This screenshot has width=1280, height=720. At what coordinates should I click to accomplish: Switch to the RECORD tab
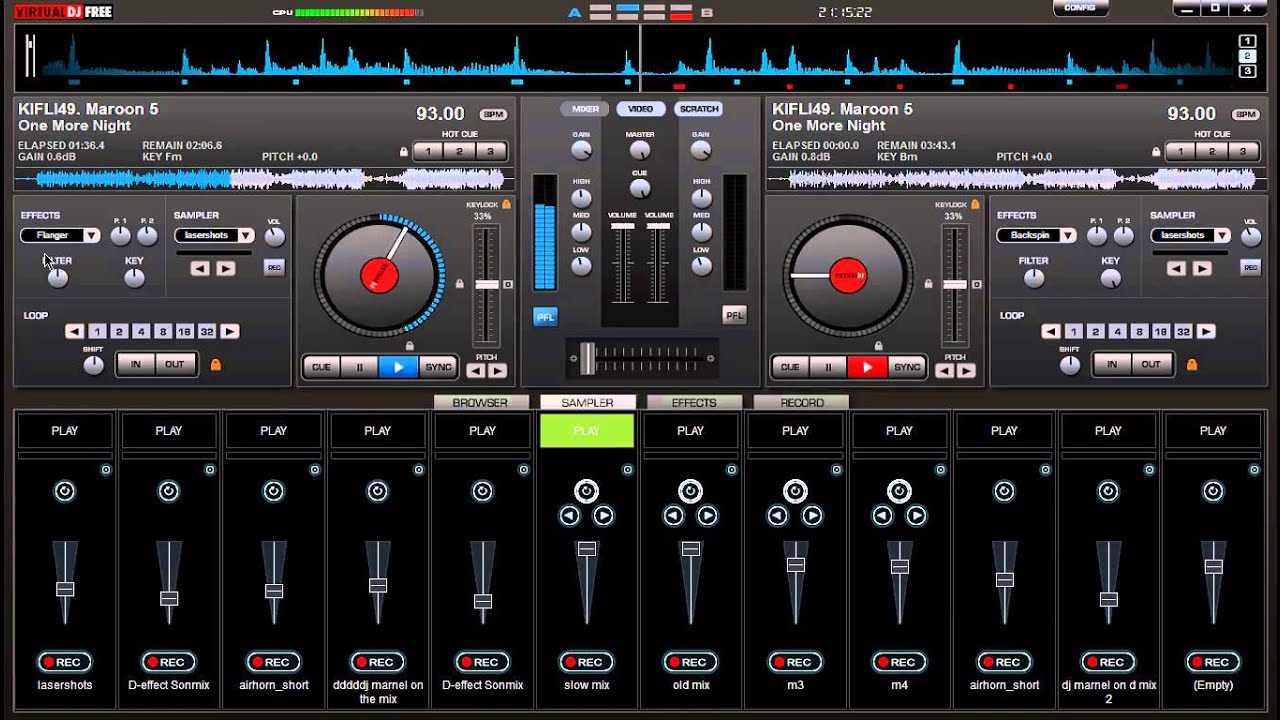802,403
